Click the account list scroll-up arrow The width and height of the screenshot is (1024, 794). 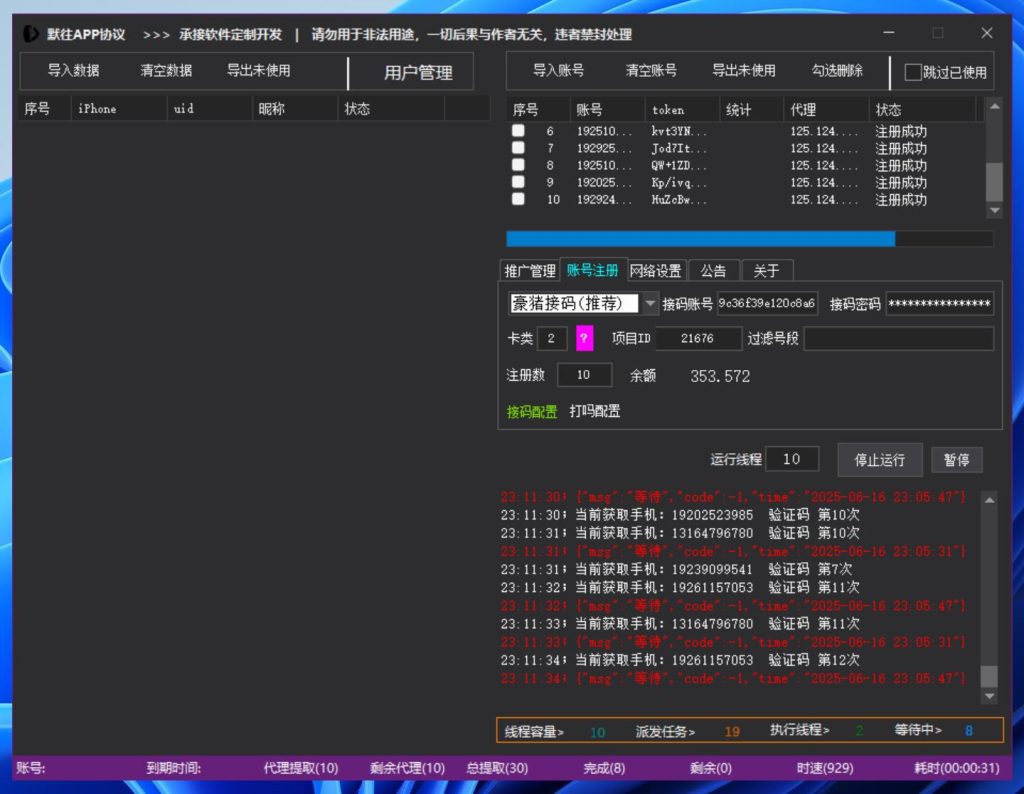[993, 106]
